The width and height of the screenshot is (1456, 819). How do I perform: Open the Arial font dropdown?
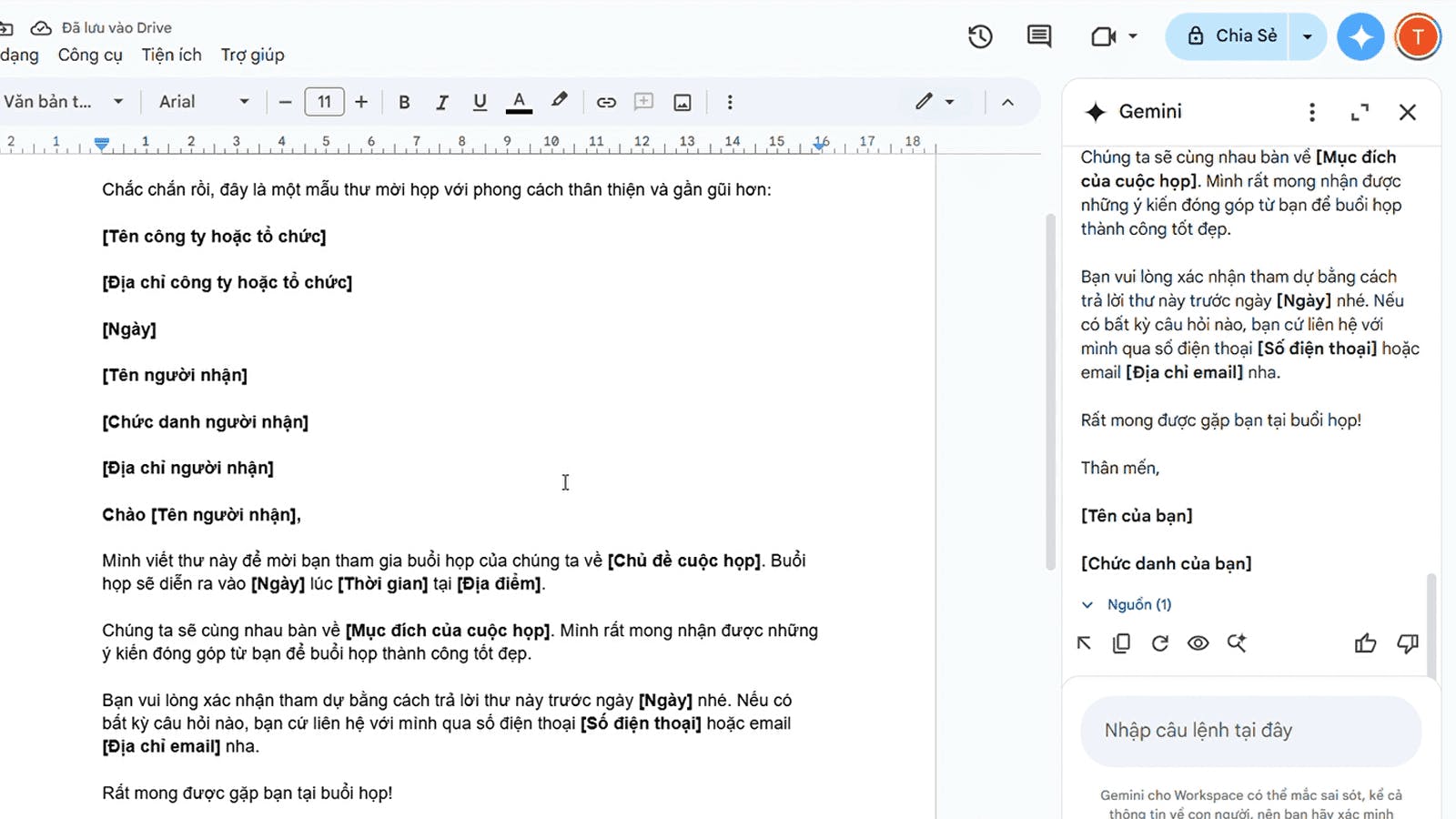pyautogui.click(x=204, y=102)
